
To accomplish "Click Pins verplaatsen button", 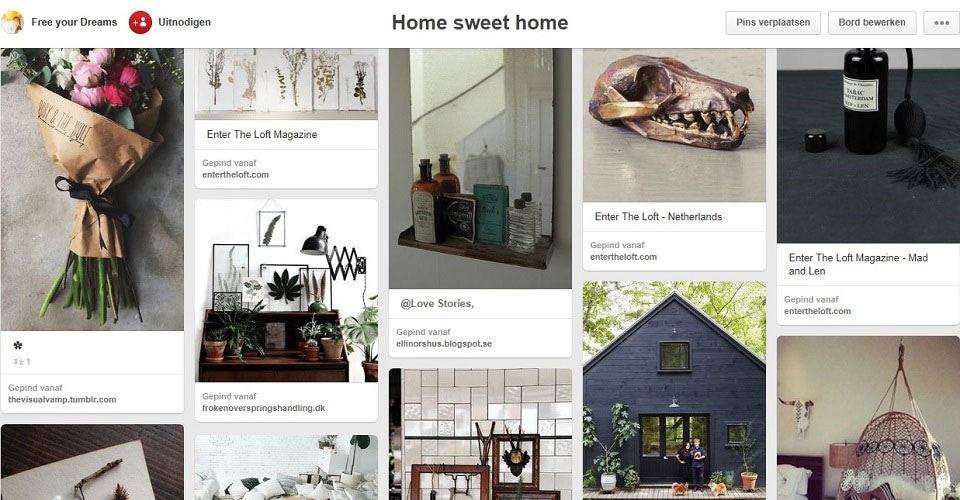I will point(773,23).
